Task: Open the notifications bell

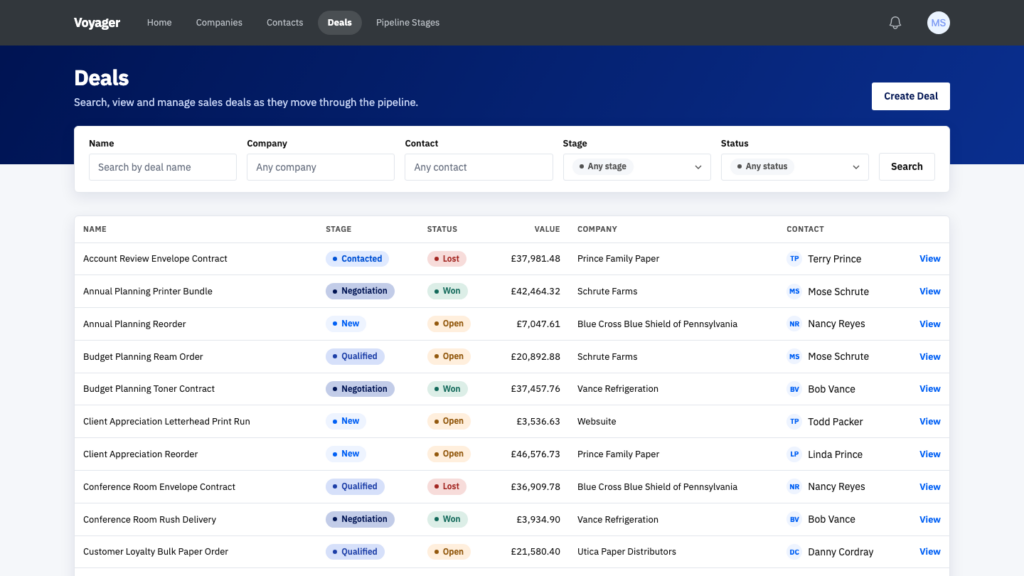Action: (x=895, y=23)
